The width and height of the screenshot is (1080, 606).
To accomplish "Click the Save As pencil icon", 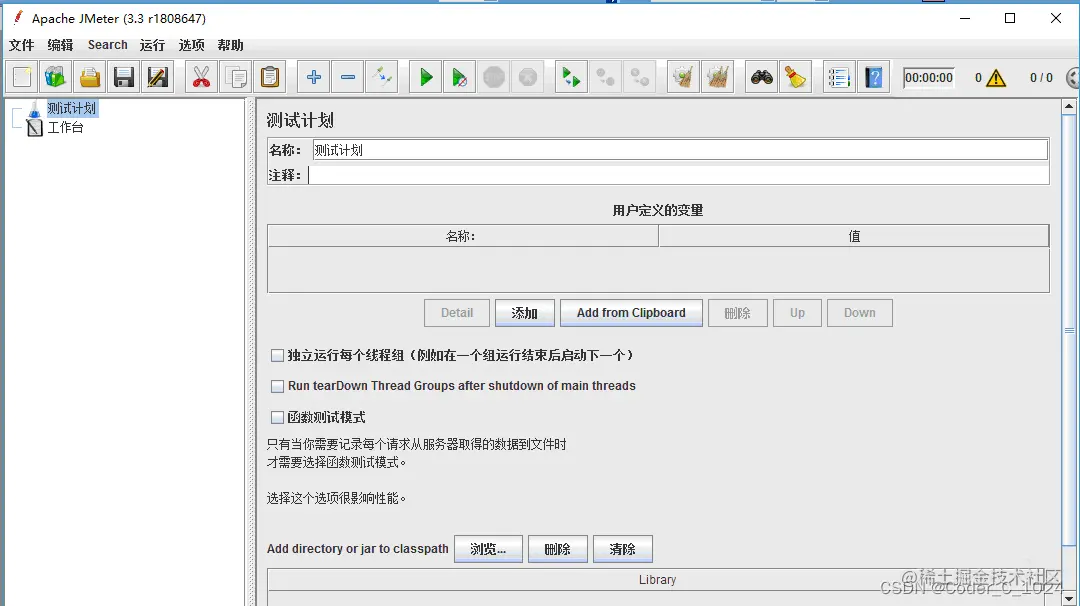I will [157, 77].
